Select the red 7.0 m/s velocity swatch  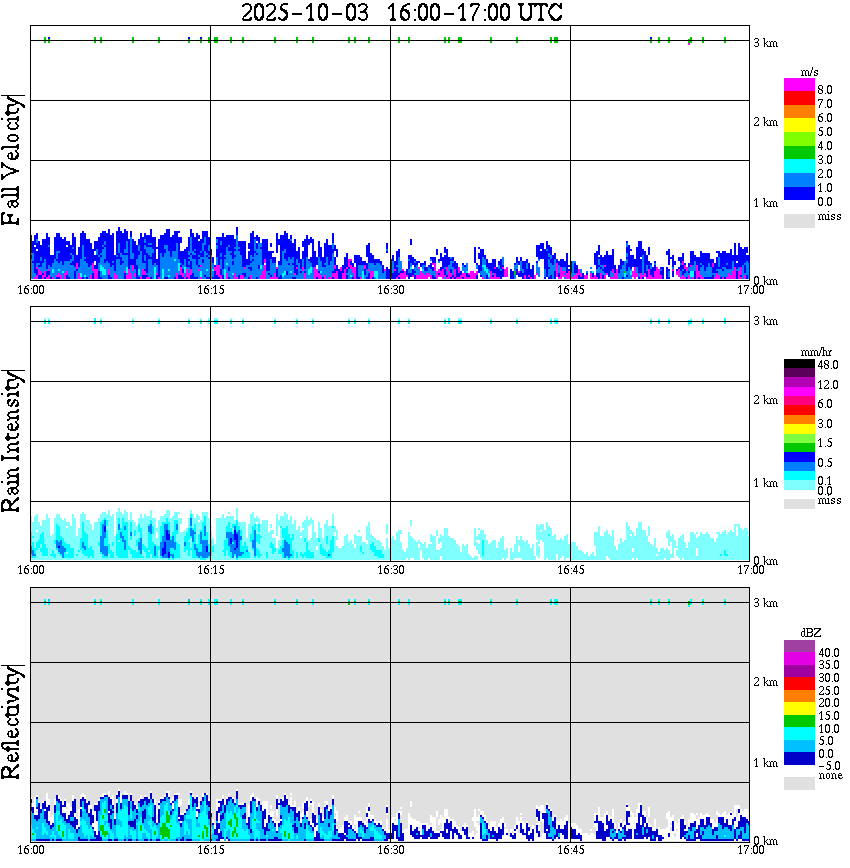[x=799, y=98]
